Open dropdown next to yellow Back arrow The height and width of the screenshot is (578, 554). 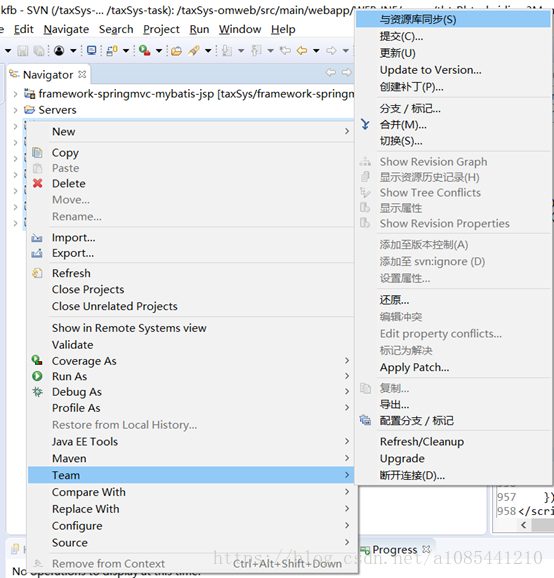pos(316,51)
